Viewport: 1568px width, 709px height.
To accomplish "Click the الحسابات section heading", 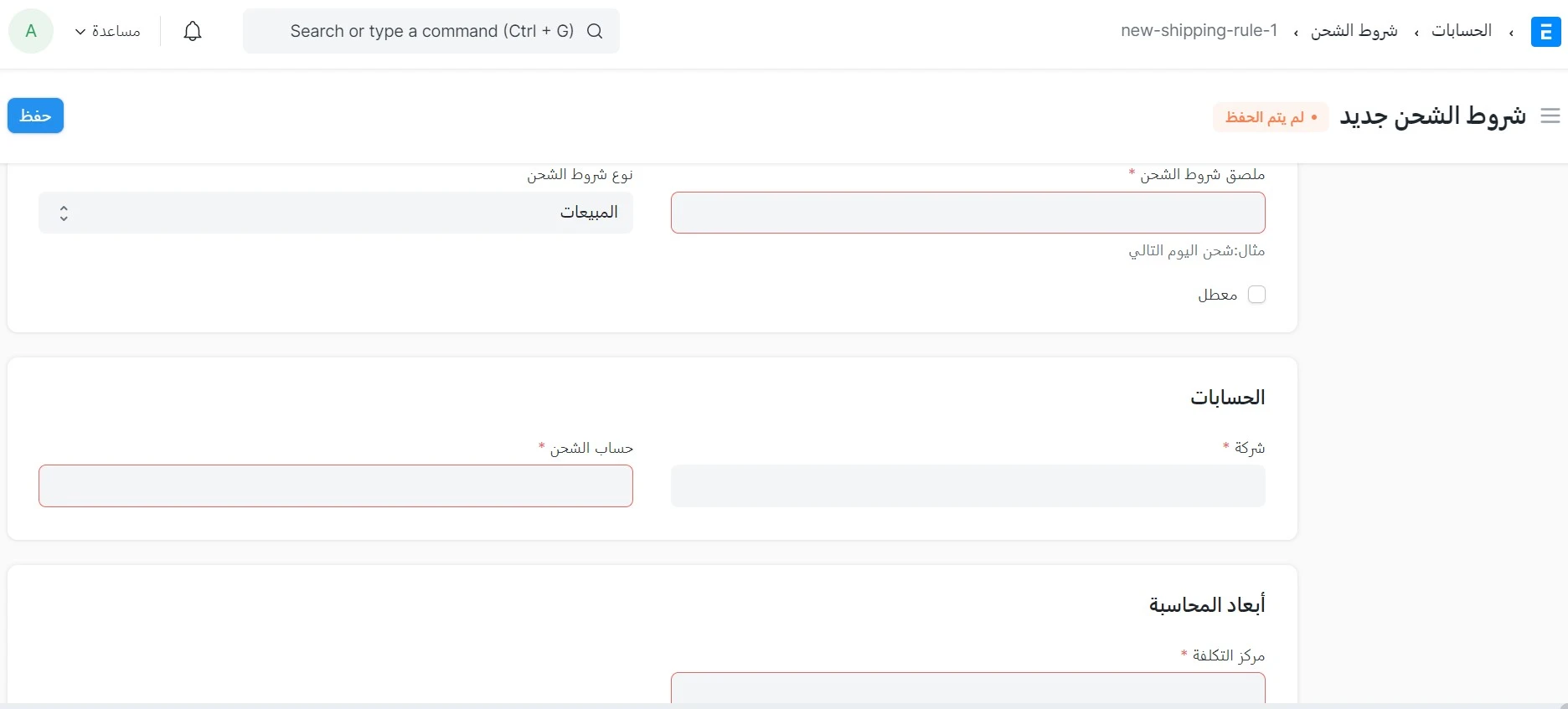I will [x=1227, y=398].
